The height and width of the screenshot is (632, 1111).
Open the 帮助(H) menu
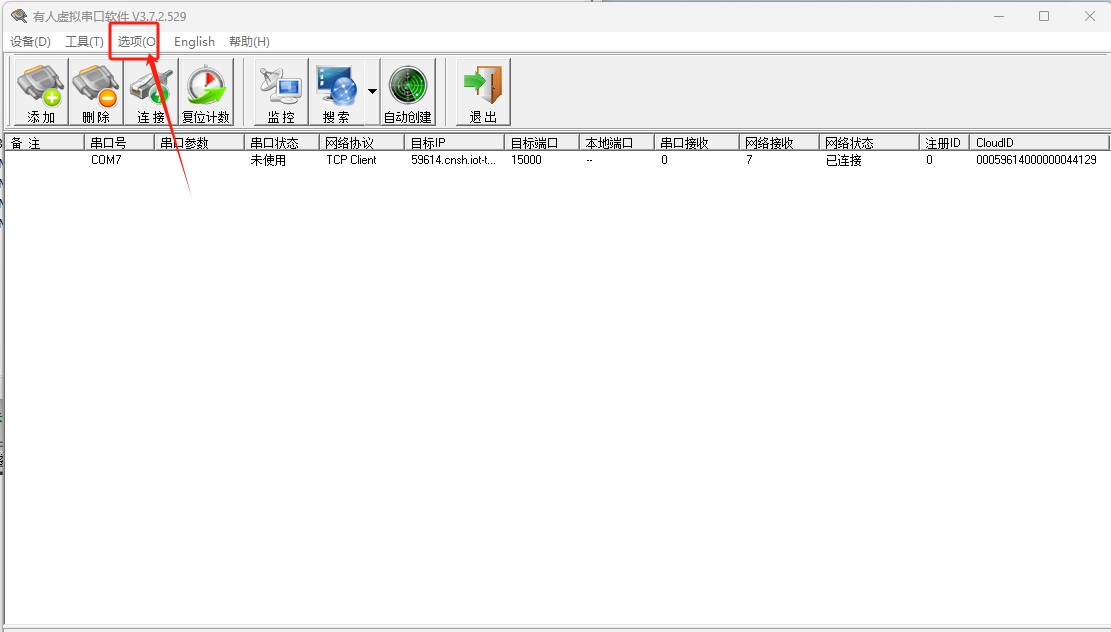point(249,42)
